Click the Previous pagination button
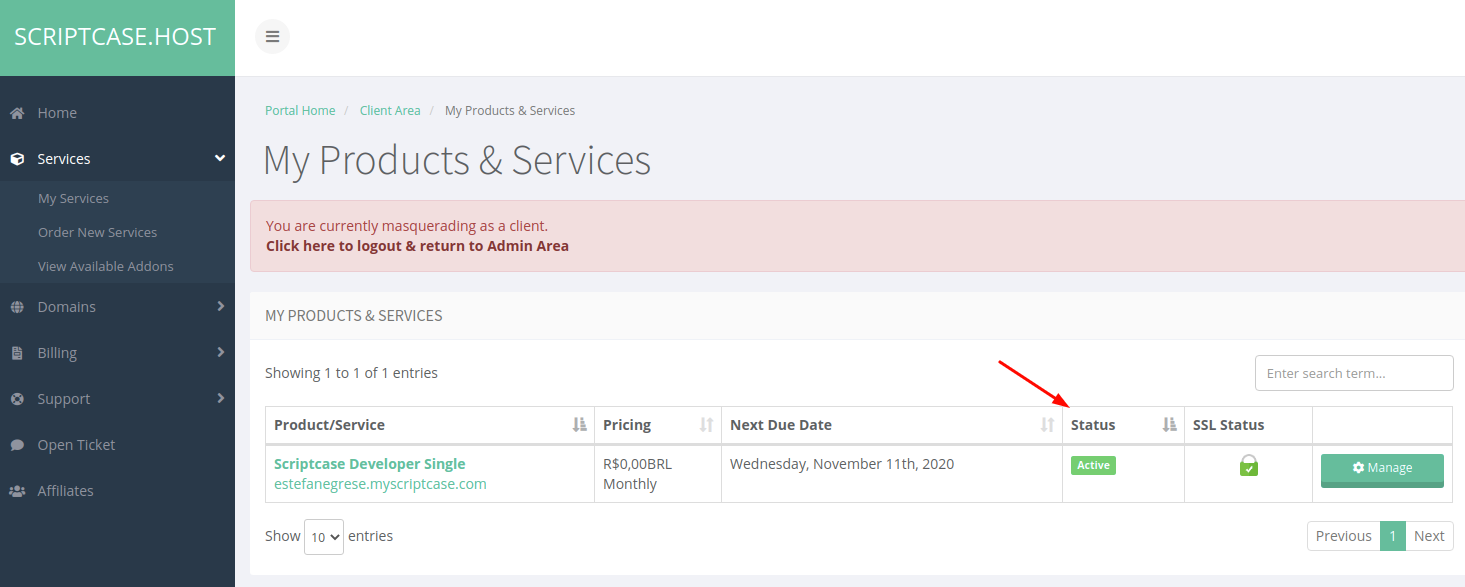Image resolution: width=1465 pixels, height=587 pixels. [x=1343, y=536]
